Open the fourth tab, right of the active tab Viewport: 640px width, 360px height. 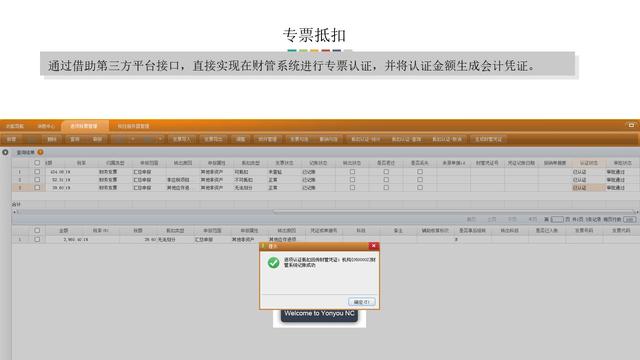tap(133, 126)
